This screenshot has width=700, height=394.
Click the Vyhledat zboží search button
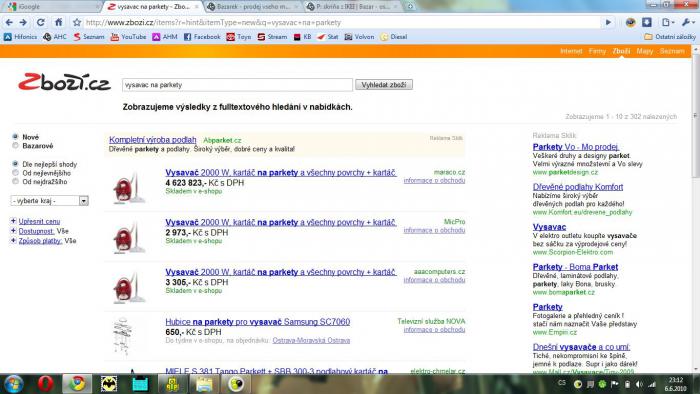coord(384,85)
